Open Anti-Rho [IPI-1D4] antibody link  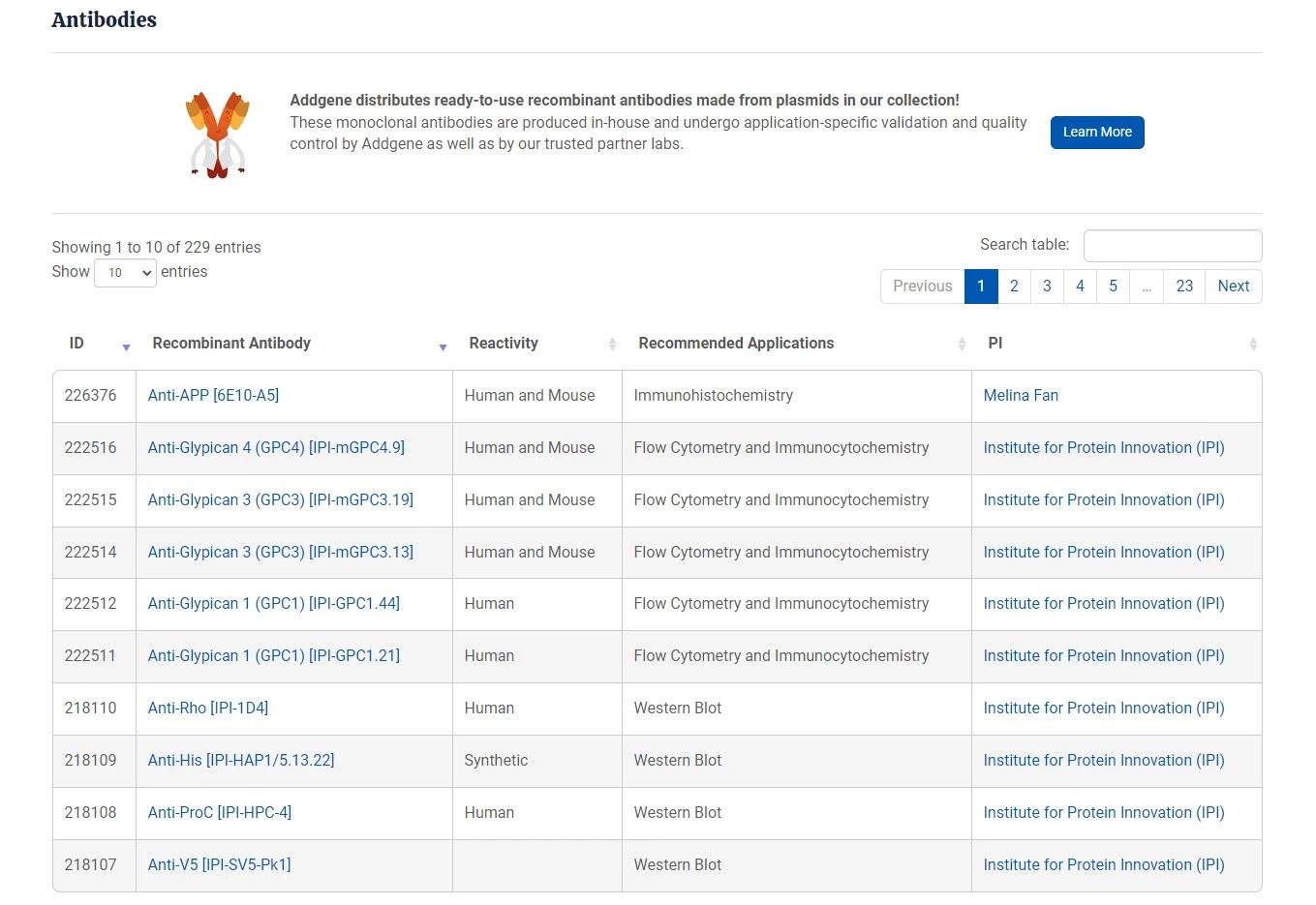(x=208, y=709)
